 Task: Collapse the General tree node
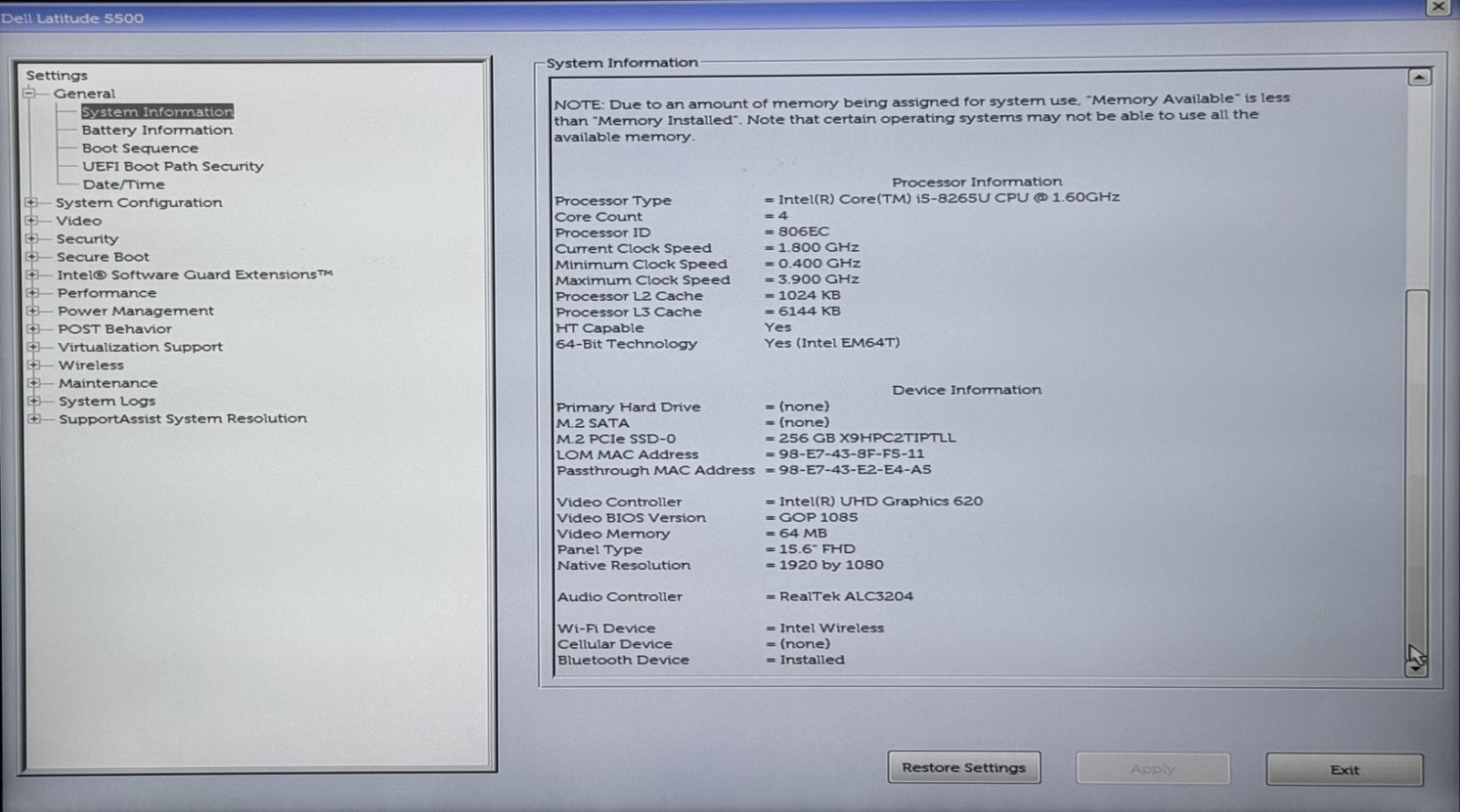29,93
